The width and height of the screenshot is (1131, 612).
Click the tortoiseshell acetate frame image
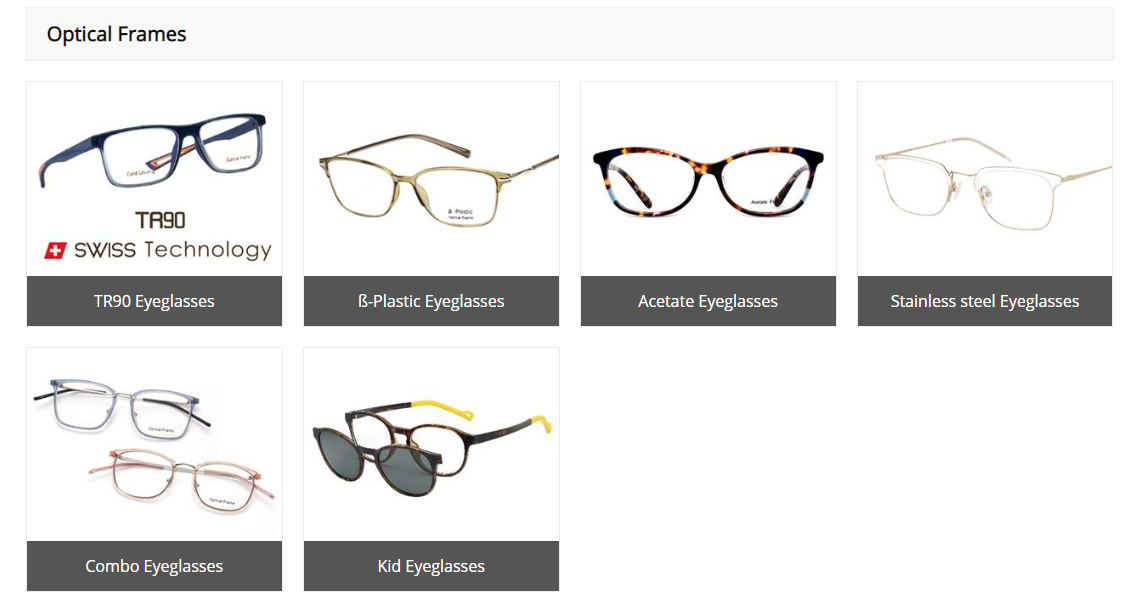(708, 181)
